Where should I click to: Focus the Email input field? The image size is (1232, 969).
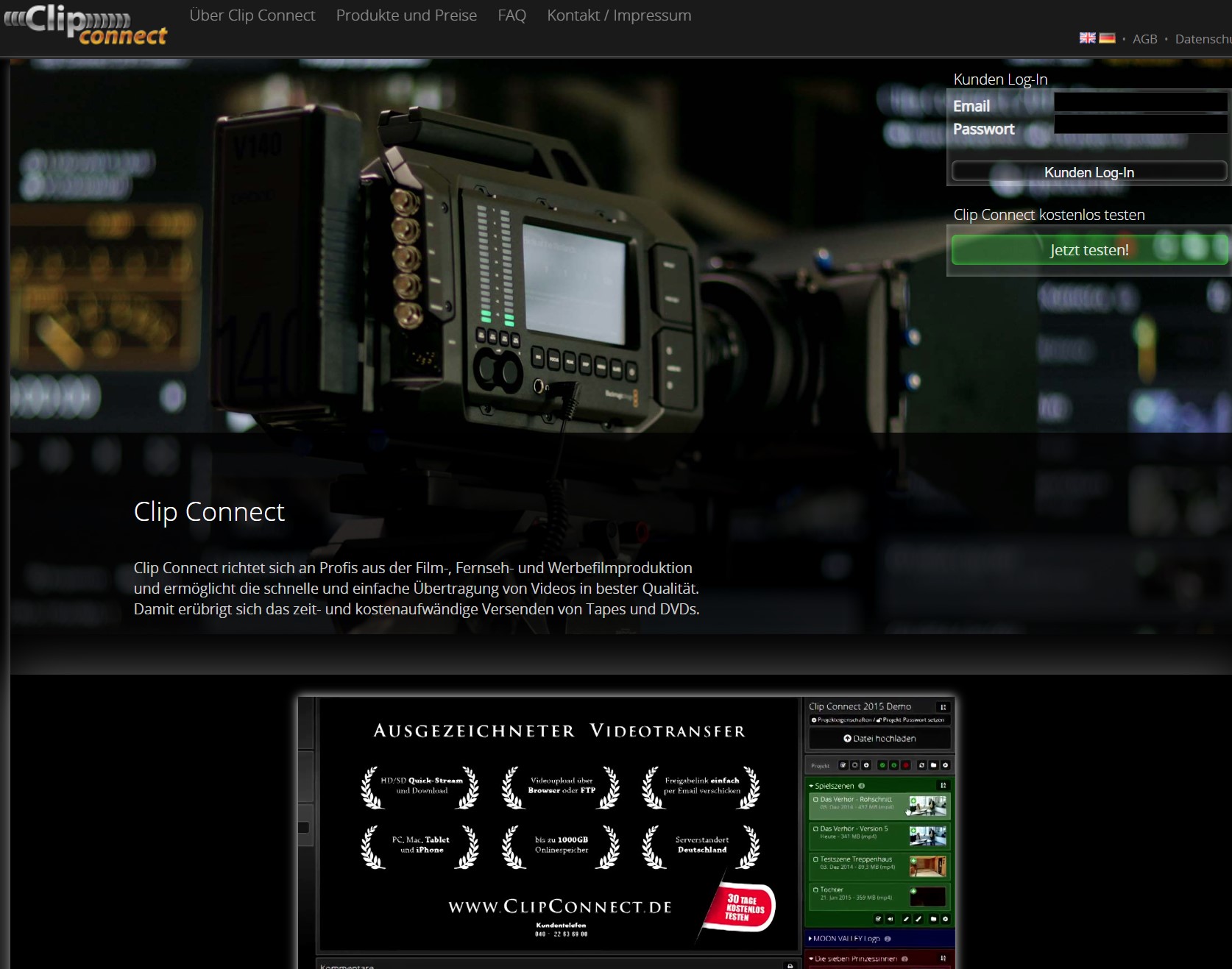tap(1141, 102)
